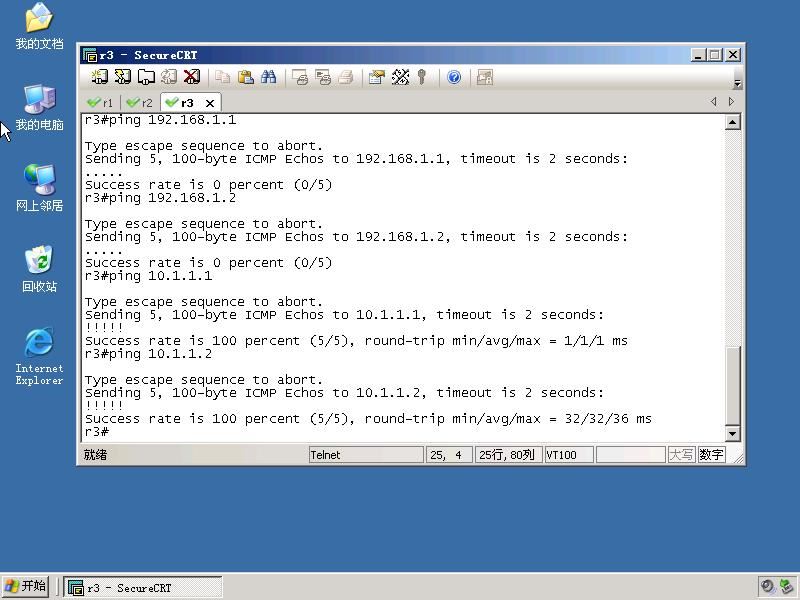The width and height of the screenshot is (800, 600).
Task: Click r3 - SecureCRT taskbar button
Action: 143,587
